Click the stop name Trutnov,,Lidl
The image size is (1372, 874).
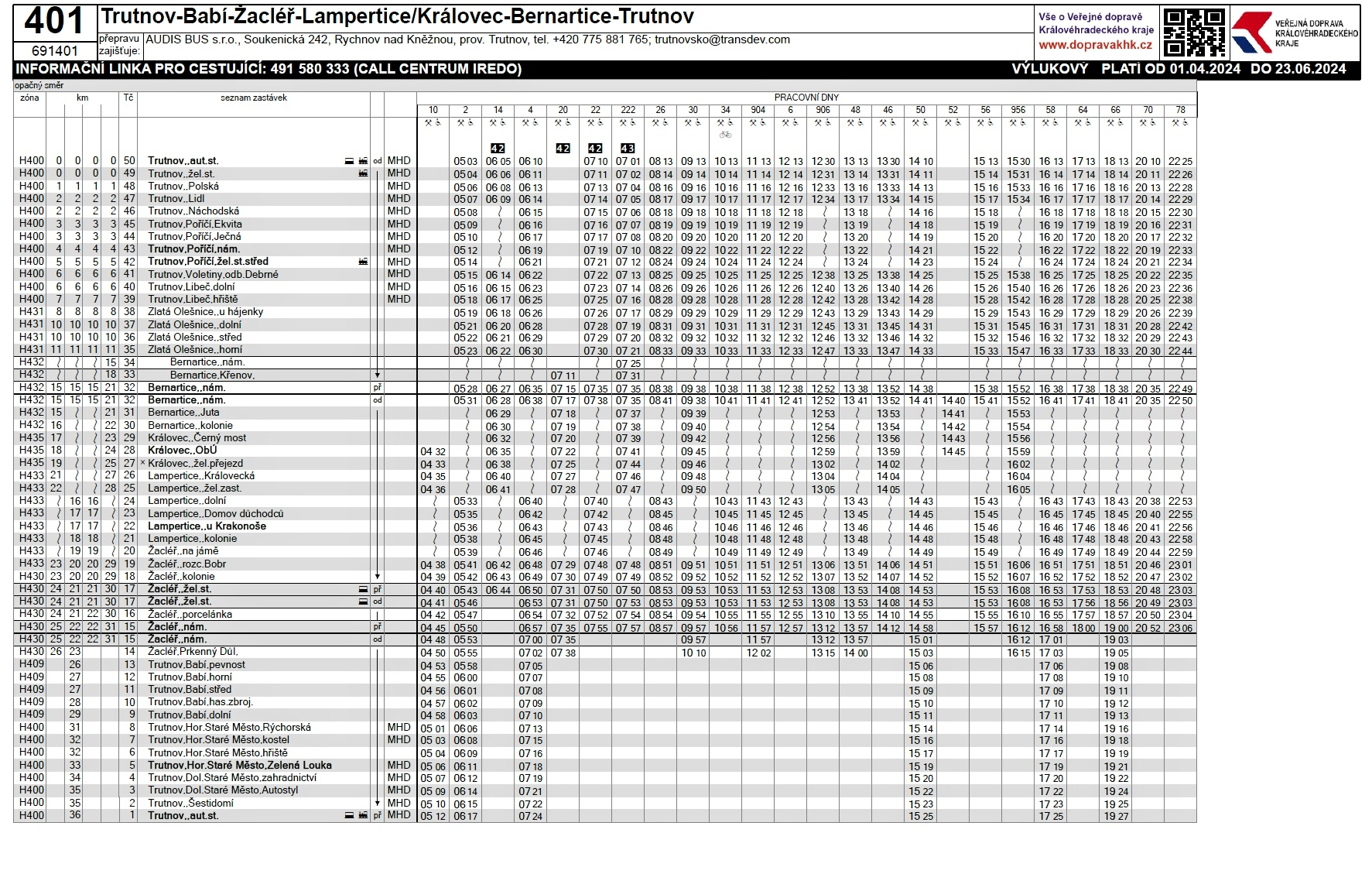tap(176, 198)
